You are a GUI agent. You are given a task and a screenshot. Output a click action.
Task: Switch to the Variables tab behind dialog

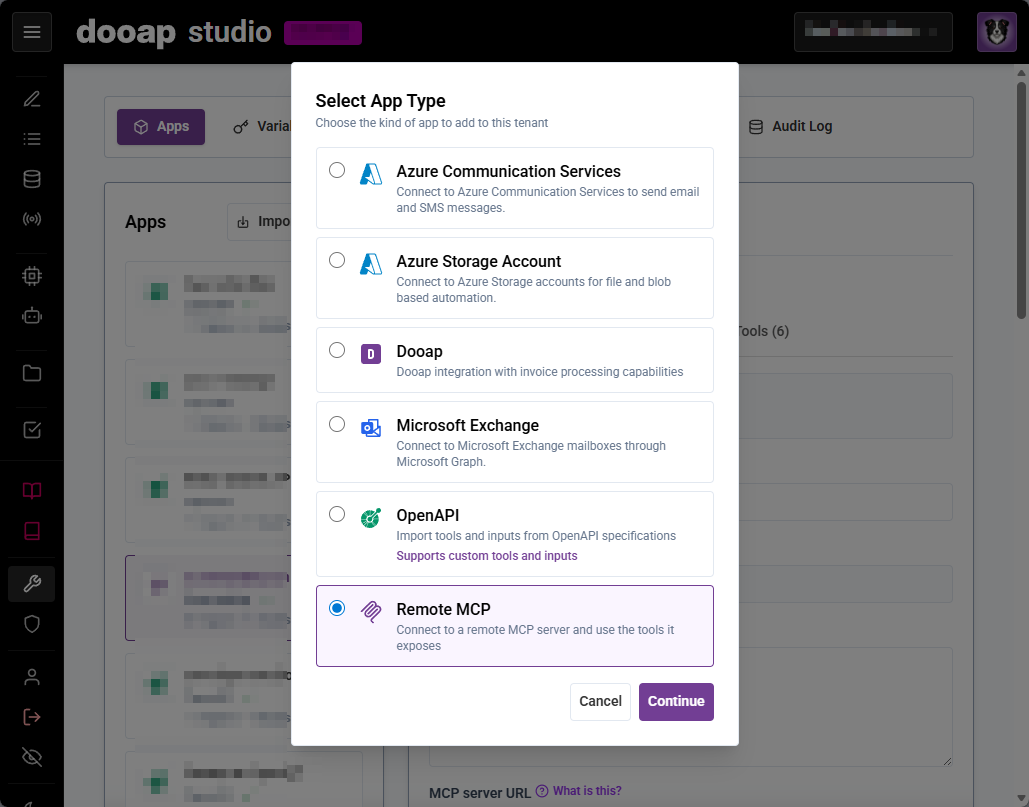coord(261,127)
